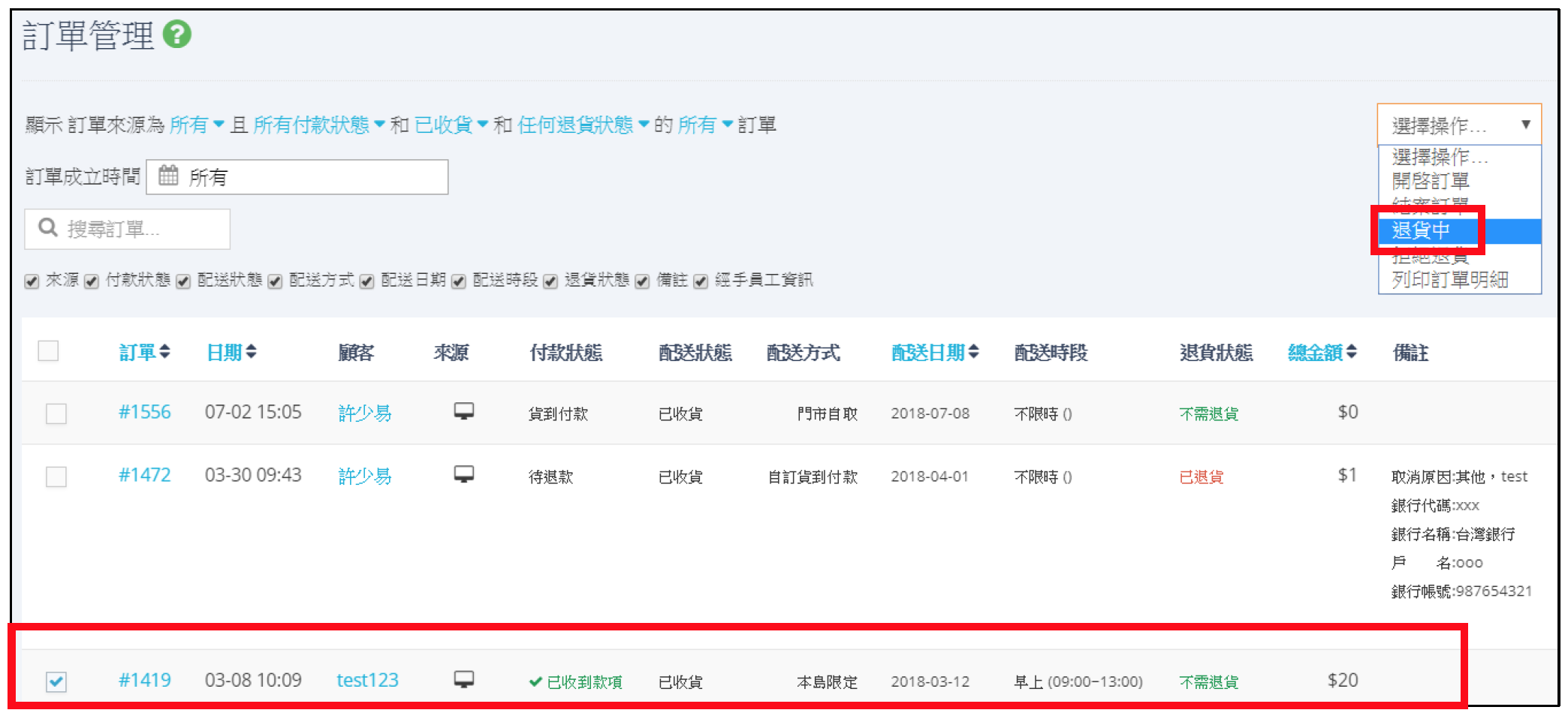1568x719 pixels.
Task: Click the sort arrows next to 訂單 header
Action: pos(165,351)
